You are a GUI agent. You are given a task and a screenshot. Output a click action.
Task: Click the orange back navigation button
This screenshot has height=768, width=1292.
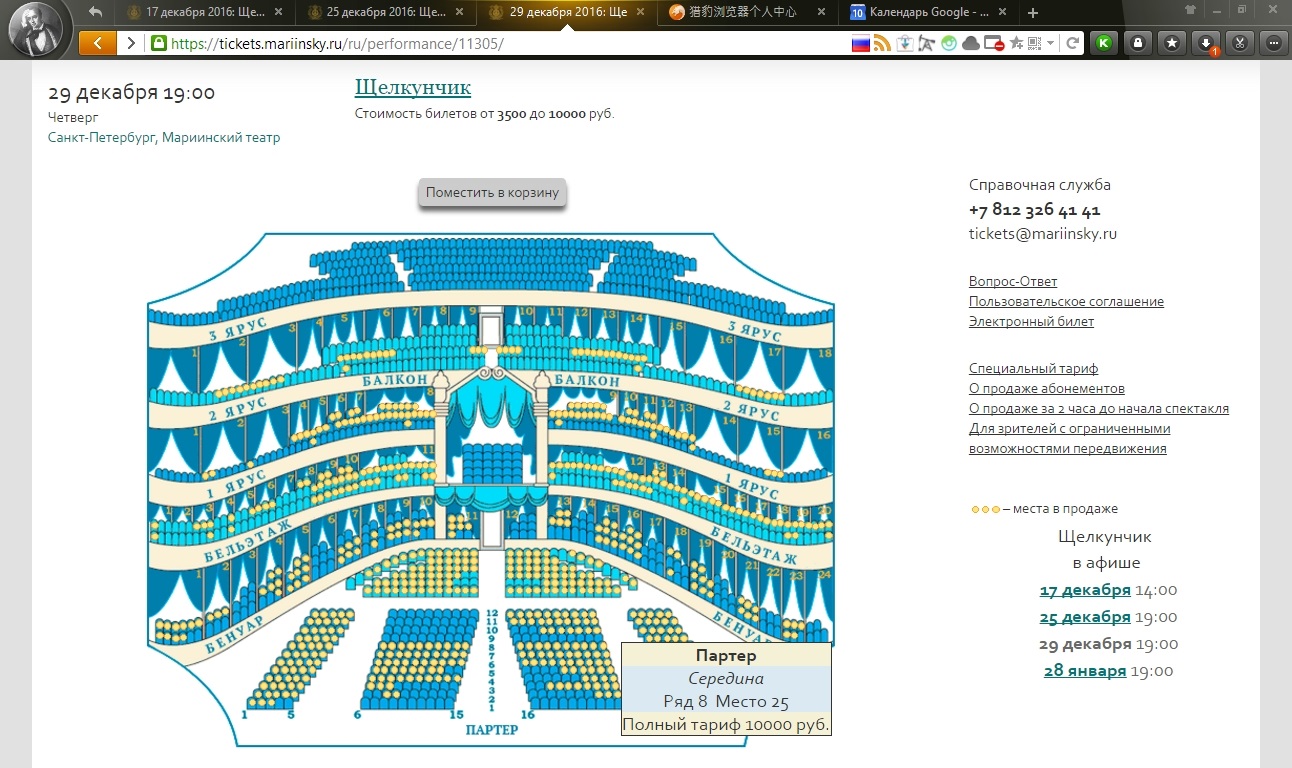[x=97, y=43]
